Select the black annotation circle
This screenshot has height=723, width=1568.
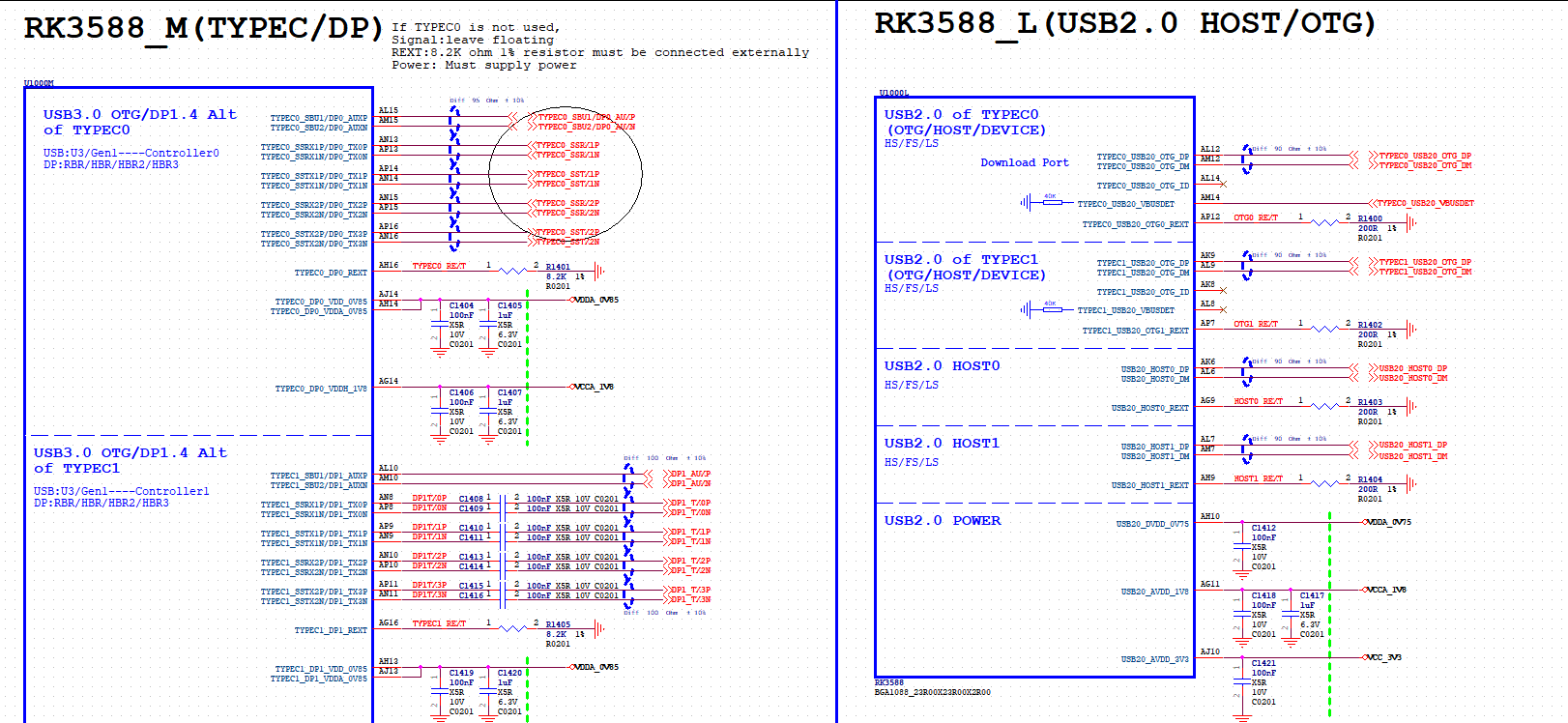tap(566, 174)
